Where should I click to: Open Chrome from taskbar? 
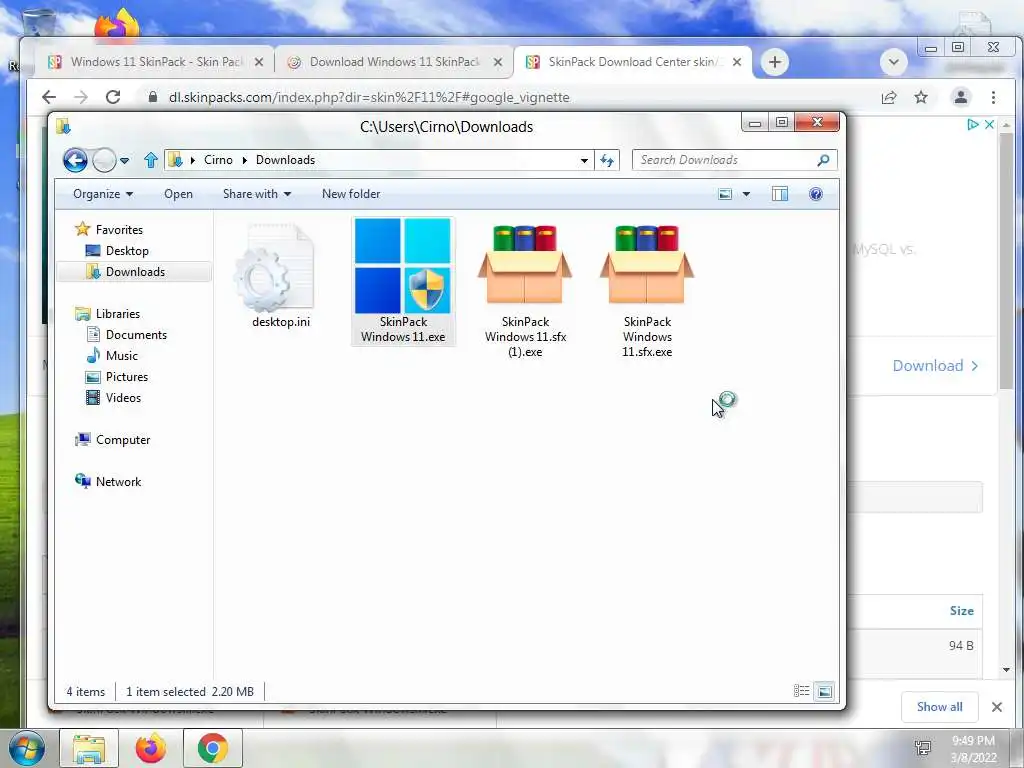click(213, 748)
